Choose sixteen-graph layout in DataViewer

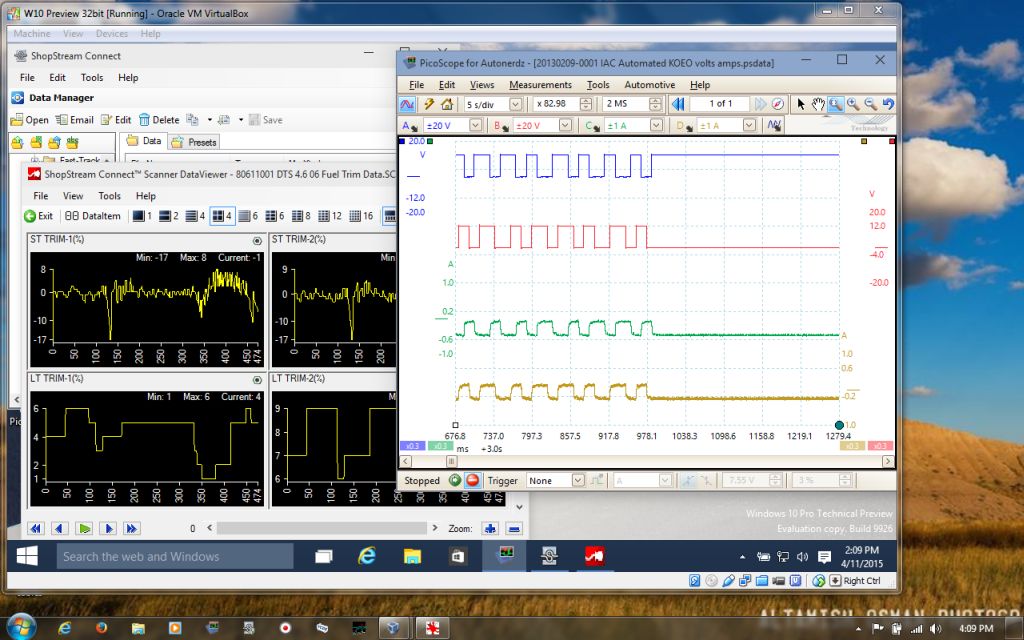click(x=361, y=216)
